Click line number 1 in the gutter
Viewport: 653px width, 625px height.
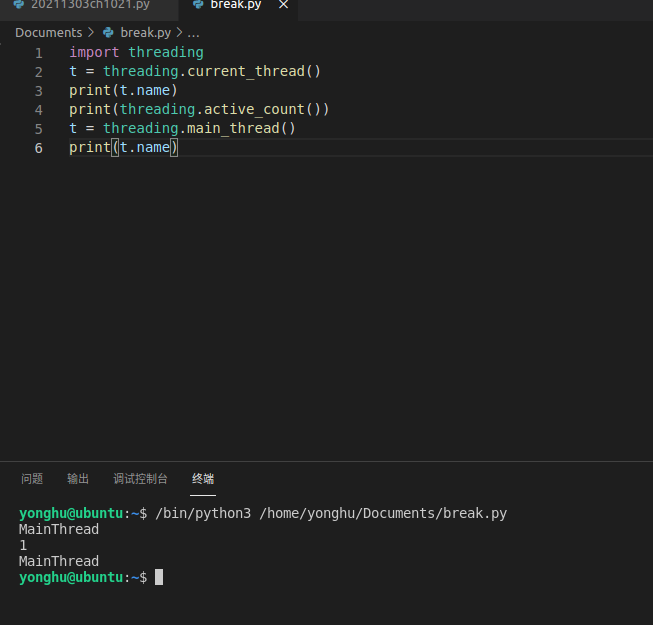39,53
